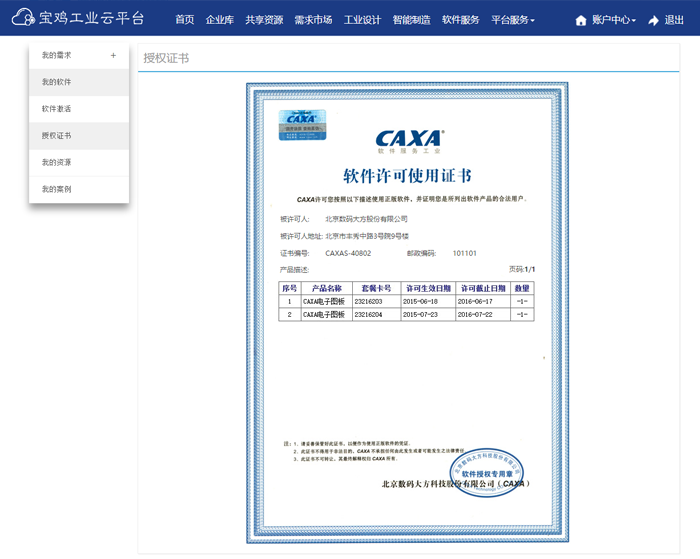Image resolution: width=700 pixels, height=559 pixels.
Task: Click the 授权证书 panel heading
Action: coord(166,58)
